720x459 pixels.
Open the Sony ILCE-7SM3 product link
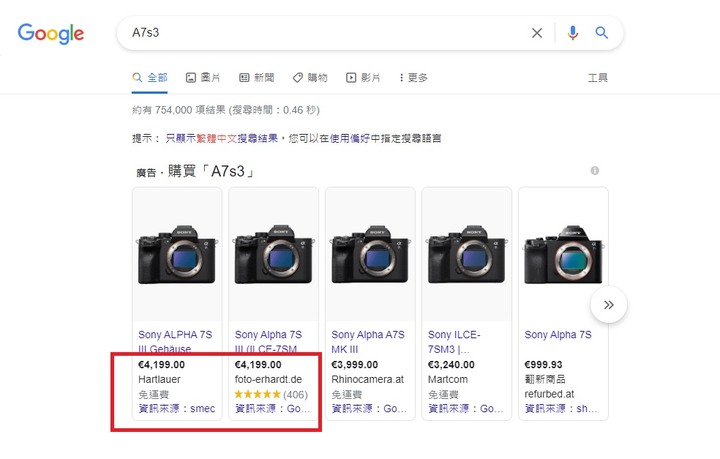[454, 342]
